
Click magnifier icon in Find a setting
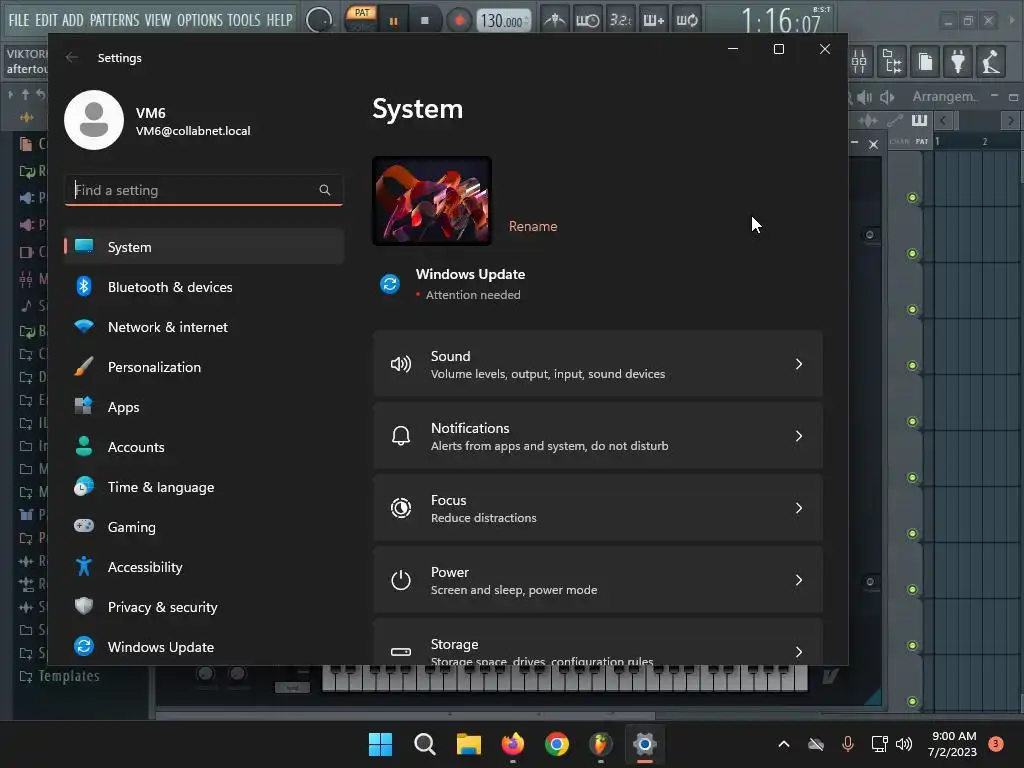coord(325,190)
